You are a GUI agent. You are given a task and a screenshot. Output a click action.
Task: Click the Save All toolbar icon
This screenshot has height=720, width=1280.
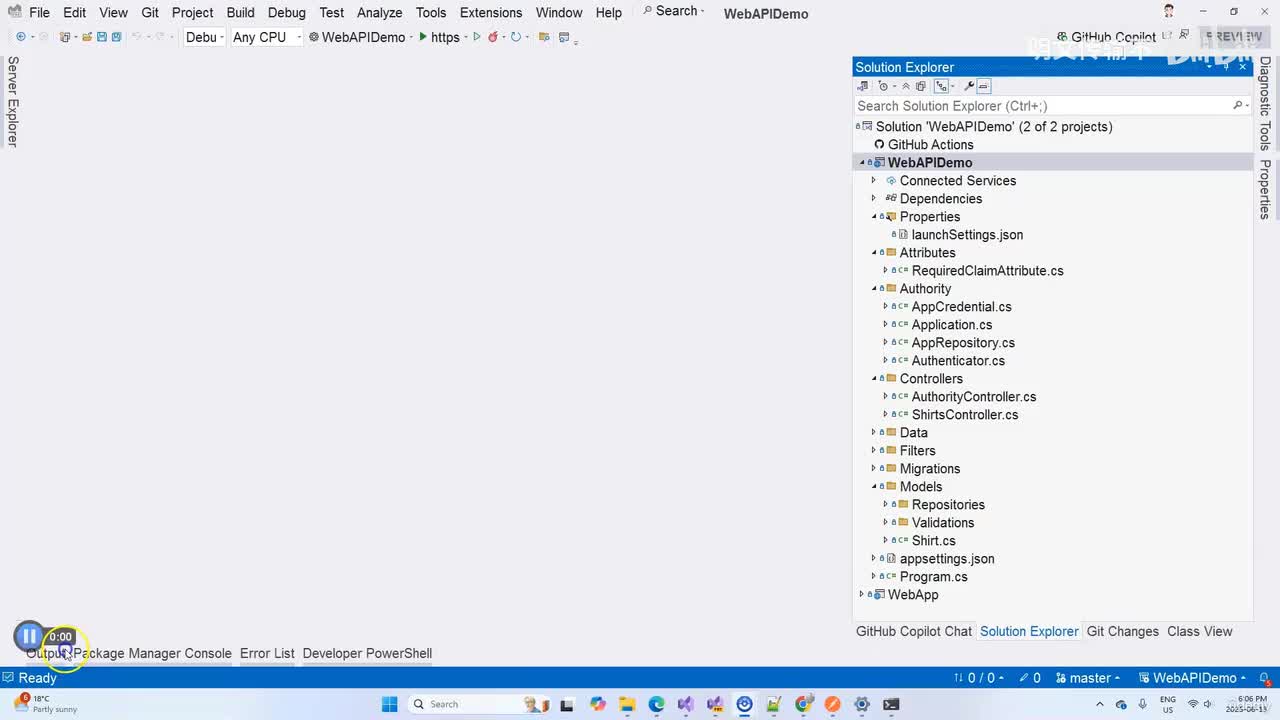click(116, 37)
